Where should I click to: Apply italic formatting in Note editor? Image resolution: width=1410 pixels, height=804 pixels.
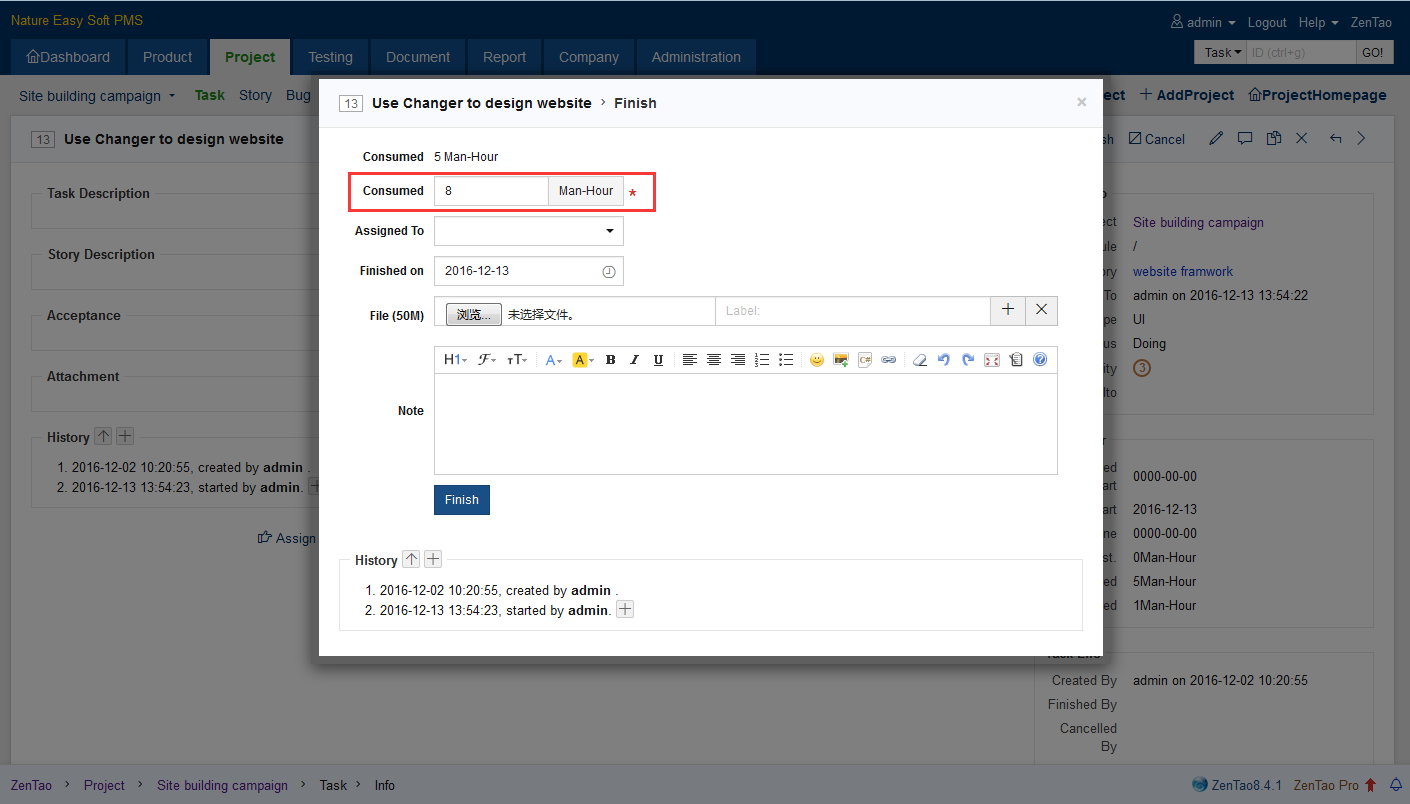point(634,360)
